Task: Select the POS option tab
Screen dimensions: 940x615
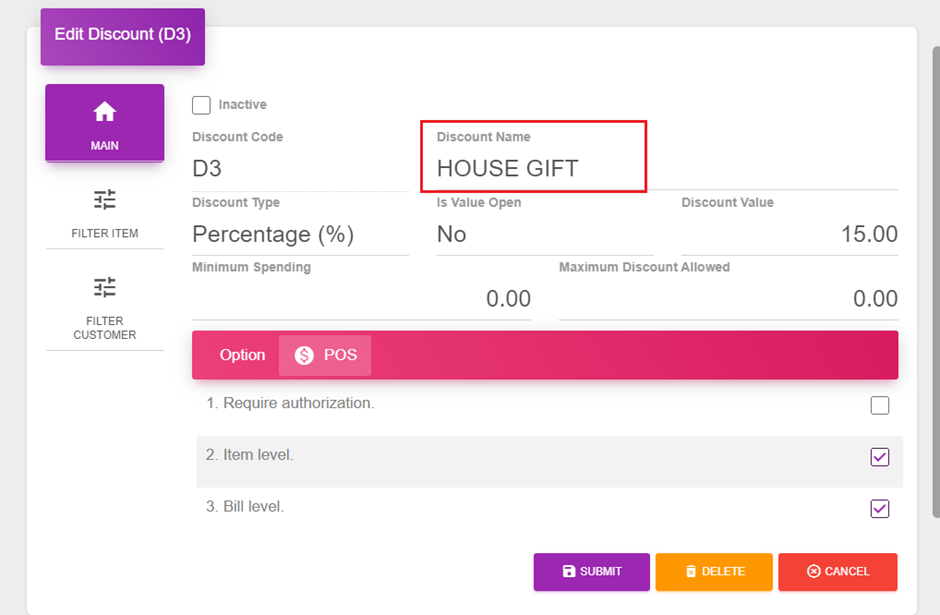Action: pyautogui.click(x=325, y=355)
